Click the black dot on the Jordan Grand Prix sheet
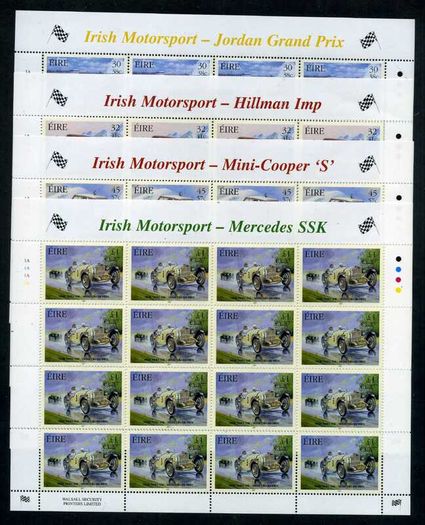425x525 pixels. (400, 74)
